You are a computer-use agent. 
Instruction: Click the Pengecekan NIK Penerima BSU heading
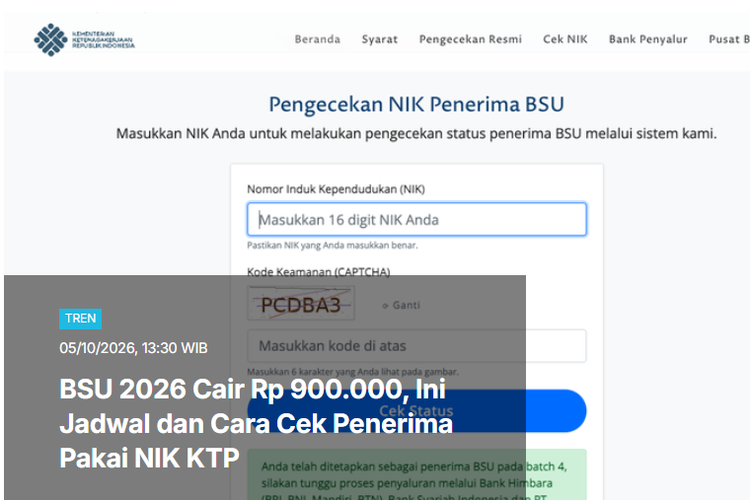[417, 104]
